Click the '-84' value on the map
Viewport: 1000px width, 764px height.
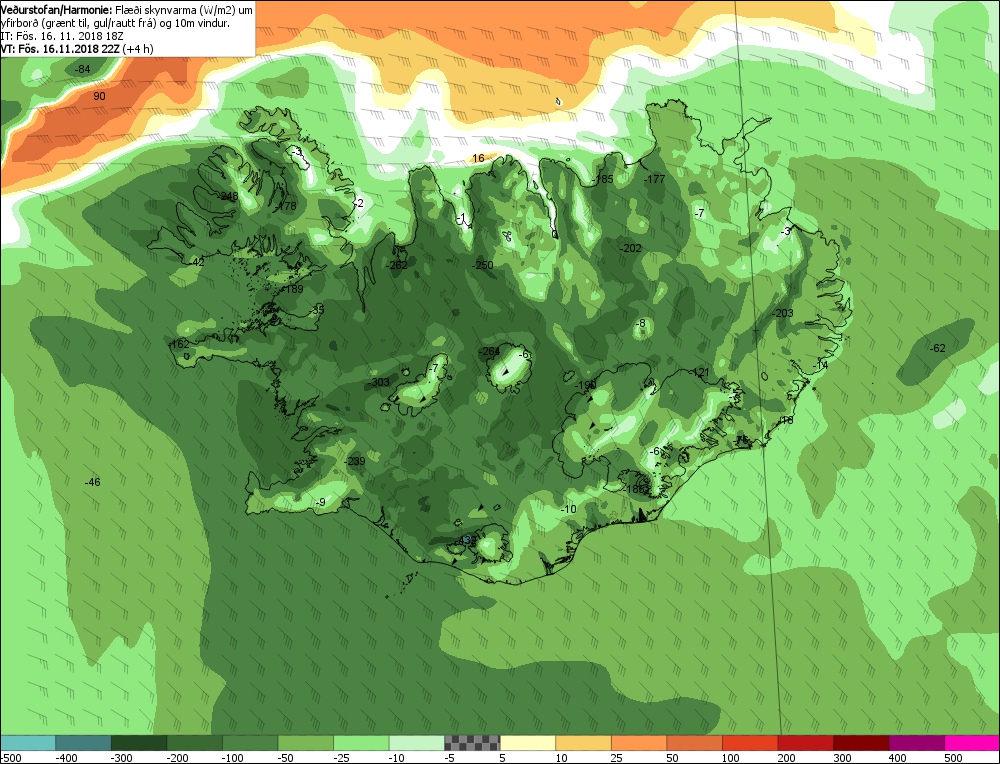pos(83,69)
